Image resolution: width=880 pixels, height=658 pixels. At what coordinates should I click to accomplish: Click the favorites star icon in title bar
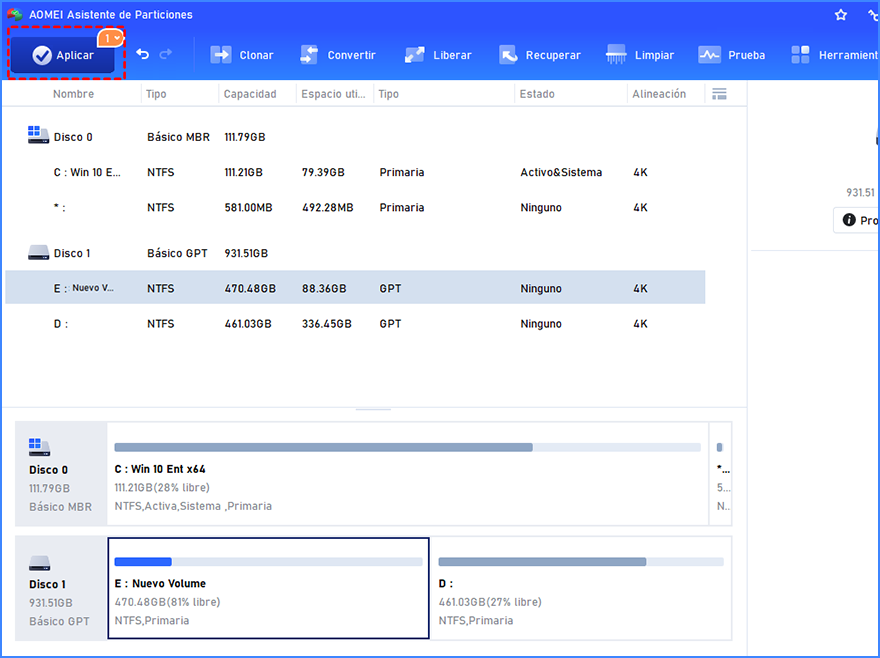click(841, 15)
